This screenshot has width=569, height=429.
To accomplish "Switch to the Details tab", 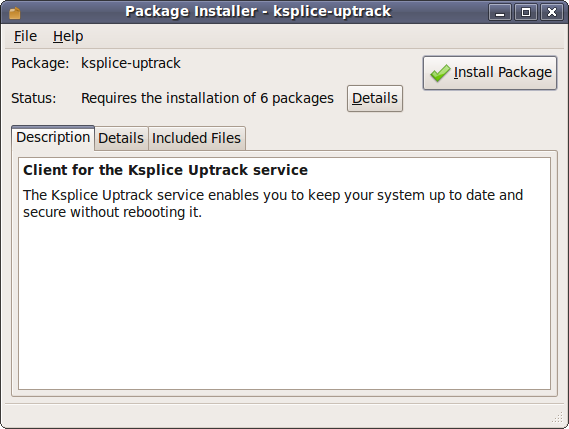I will point(121,138).
